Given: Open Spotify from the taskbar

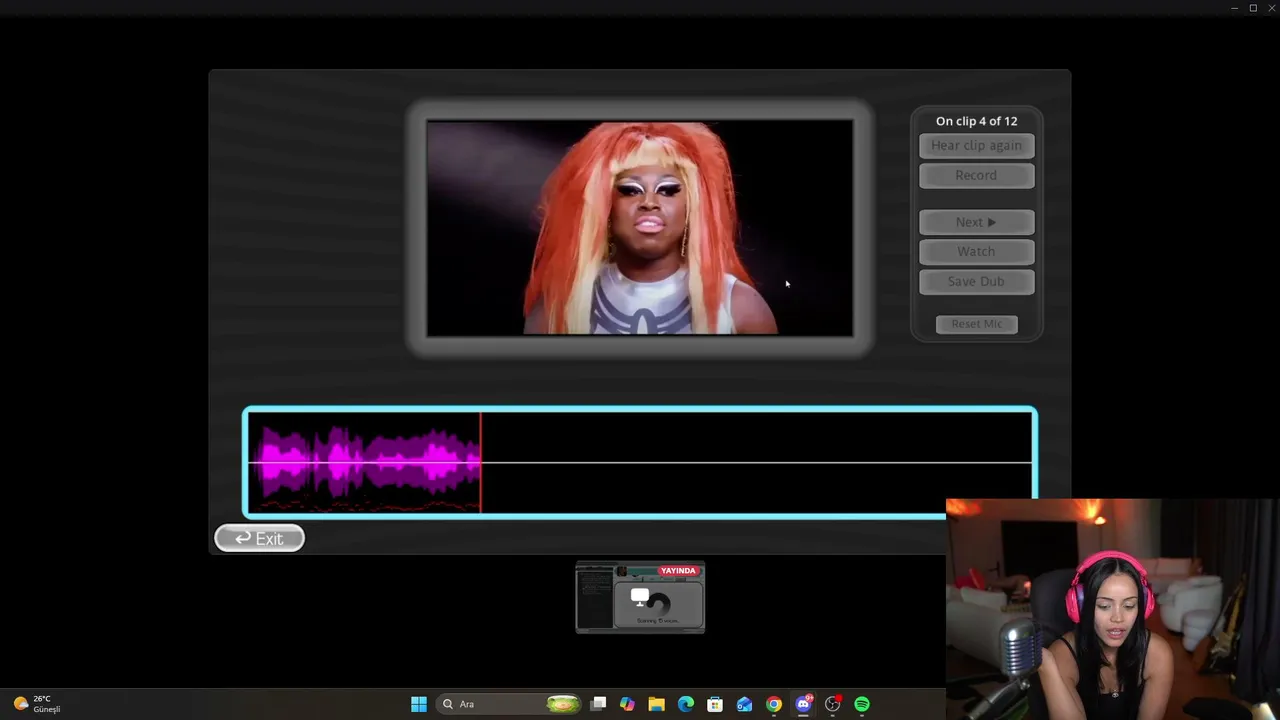Looking at the screenshot, I should point(862,704).
